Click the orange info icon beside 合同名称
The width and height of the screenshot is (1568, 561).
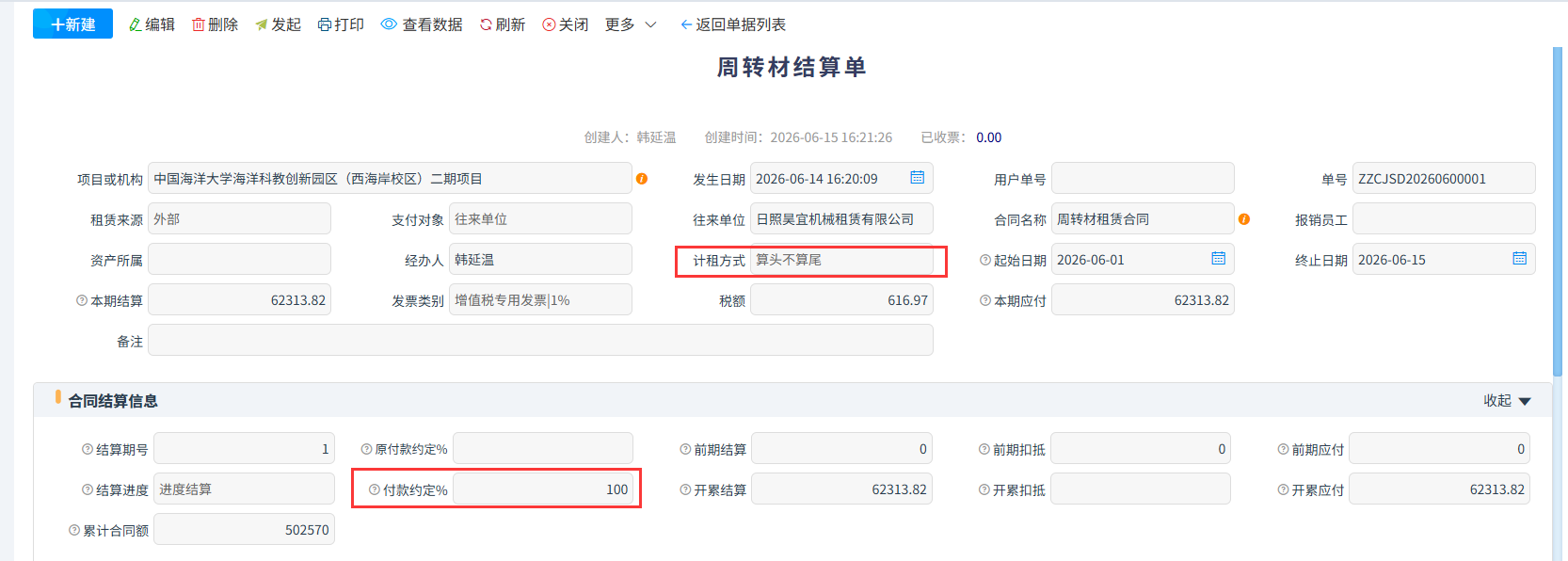point(1244,219)
